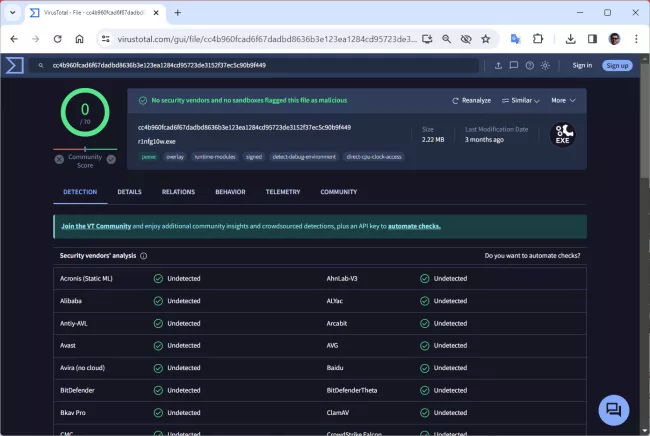
Task: Click the signed tag
Action: point(254,157)
